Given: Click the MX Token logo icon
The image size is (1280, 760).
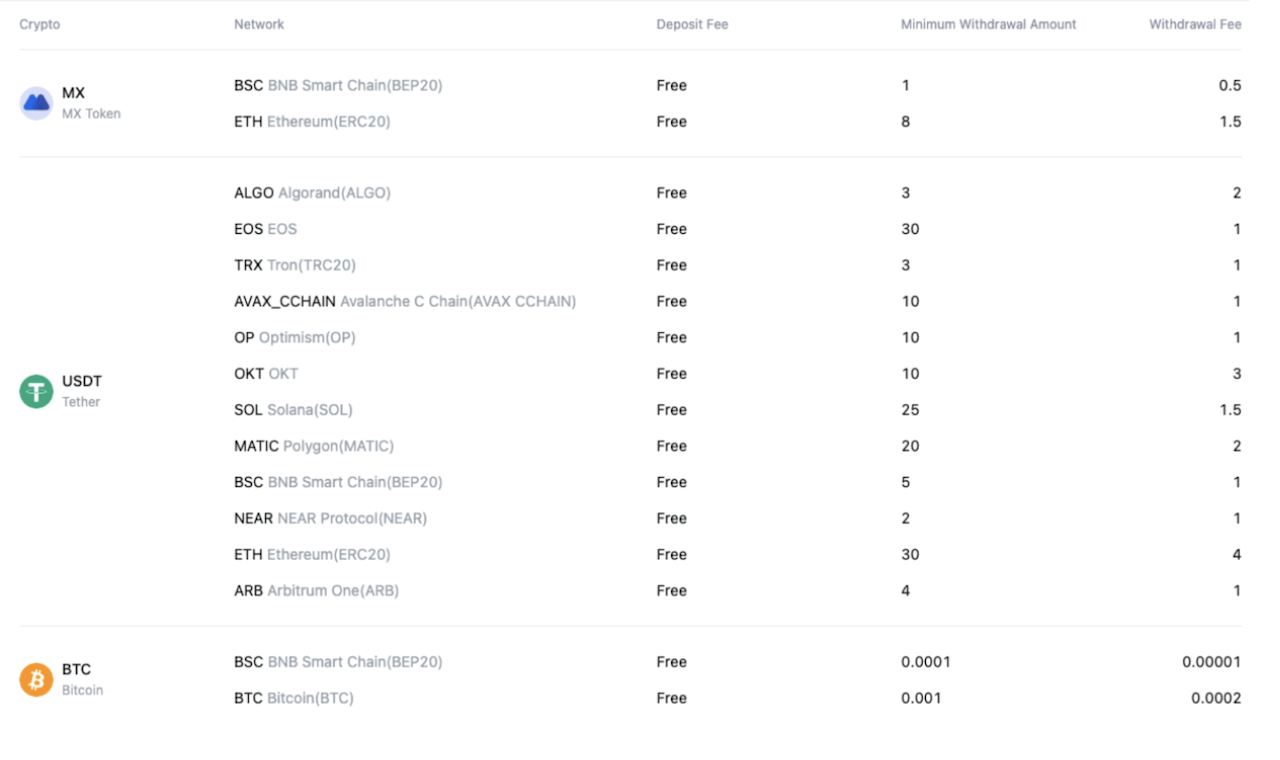Looking at the screenshot, I should [36, 103].
